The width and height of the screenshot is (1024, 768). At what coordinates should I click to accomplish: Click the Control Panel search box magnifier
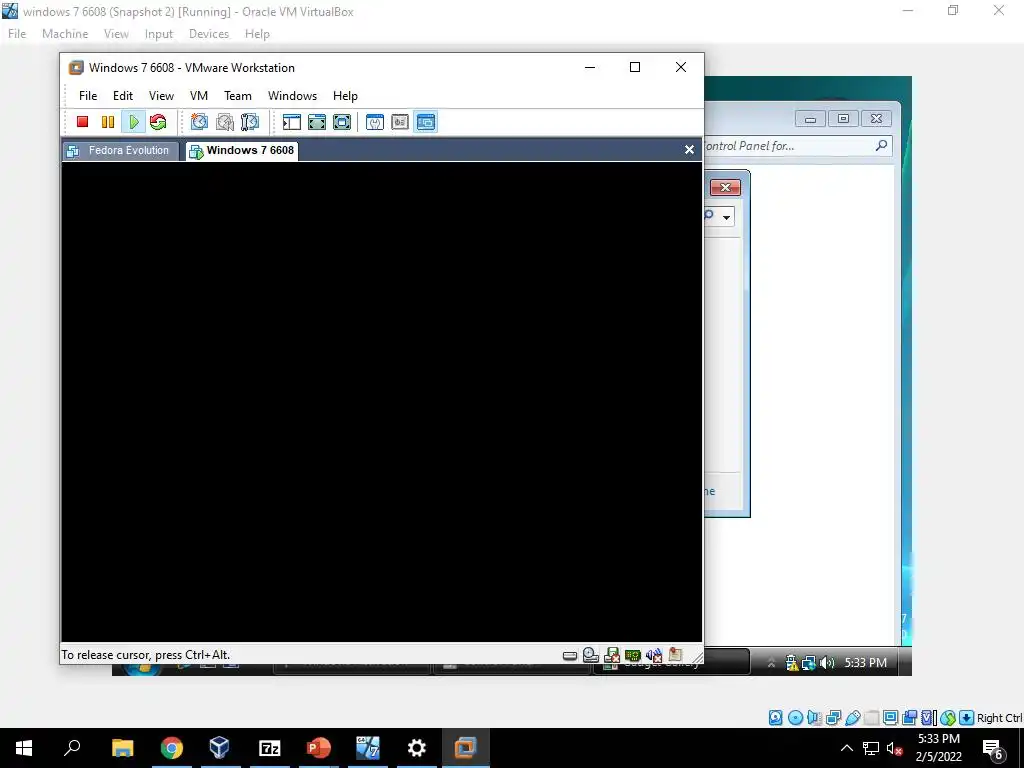point(881,146)
